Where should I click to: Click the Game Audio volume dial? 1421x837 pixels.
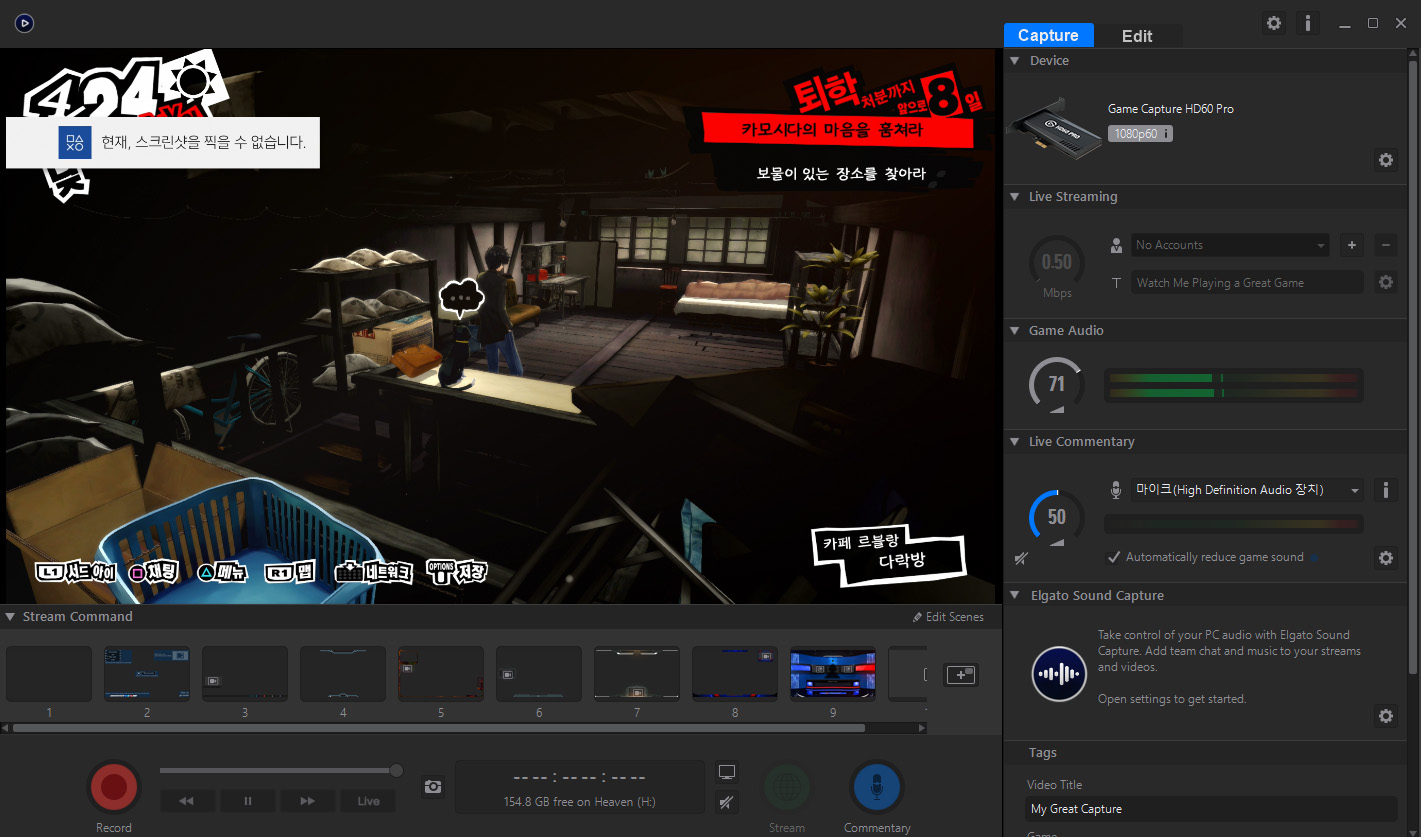point(1056,385)
